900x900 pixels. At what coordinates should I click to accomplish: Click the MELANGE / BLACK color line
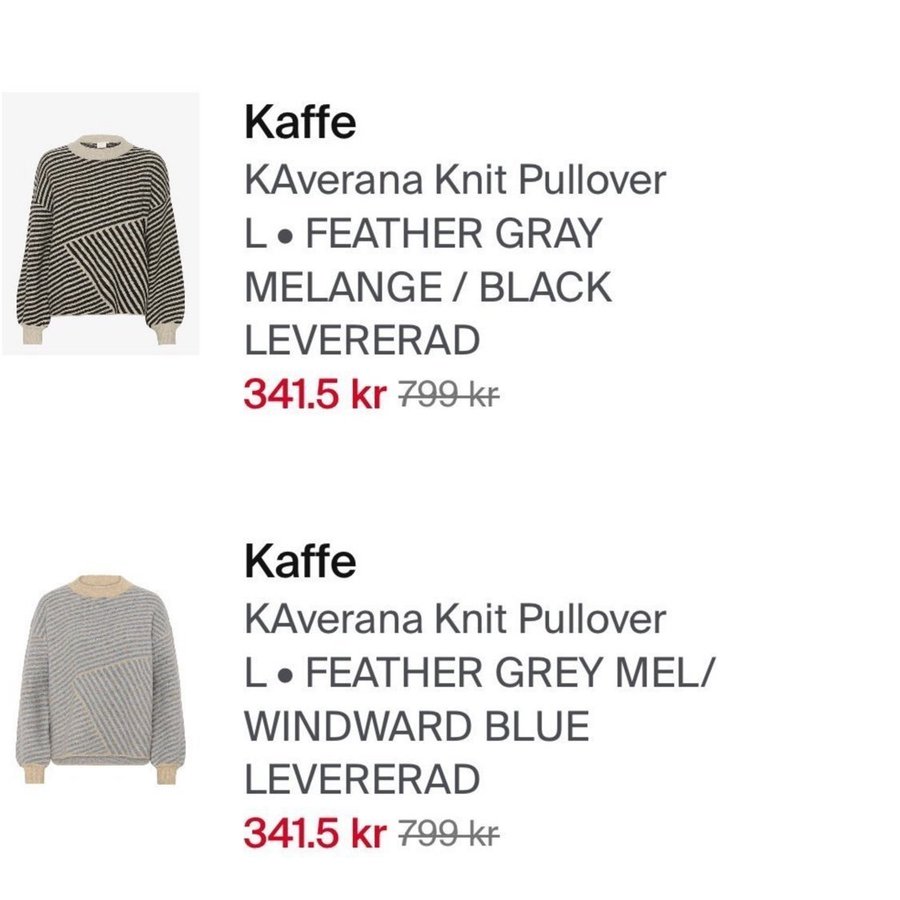click(x=428, y=288)
